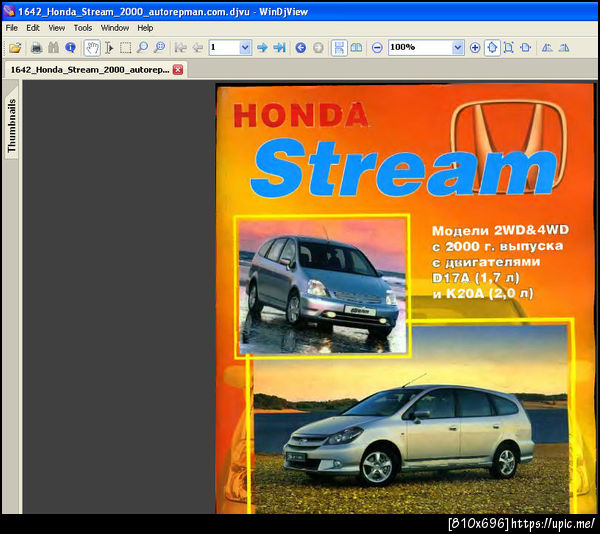Image resolution: width=600 pixels, height=534 pixels.
Task: Open document information with the blue i icon
Action: click(70, 48)
